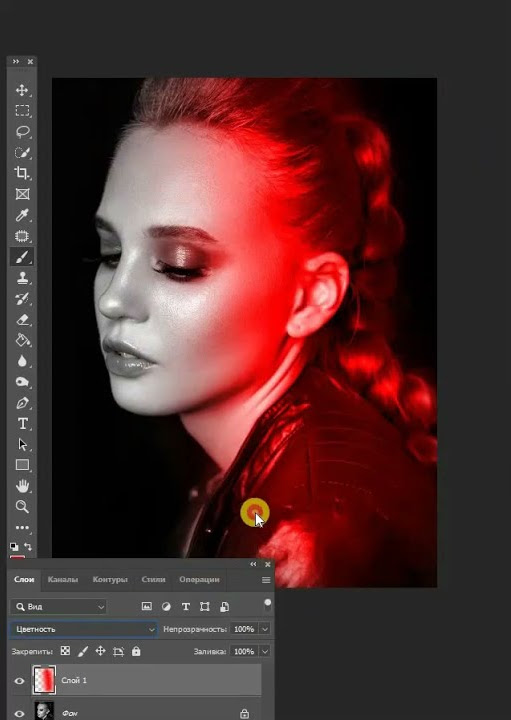The image size is (511, 720).
Task: Filter layers by type layers
Action: click(x=185, y=607)
